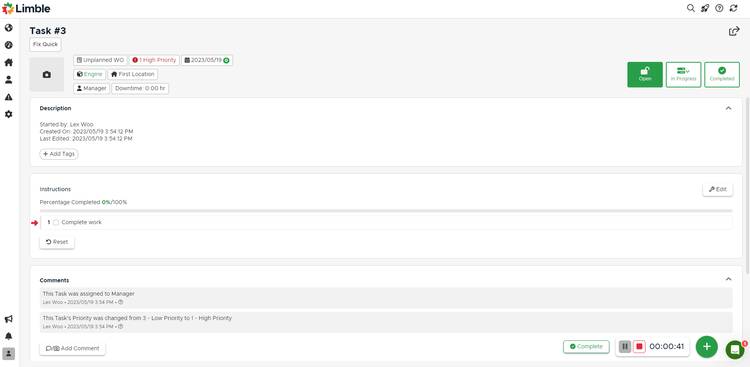Open the share task icon

coord(734,31)
